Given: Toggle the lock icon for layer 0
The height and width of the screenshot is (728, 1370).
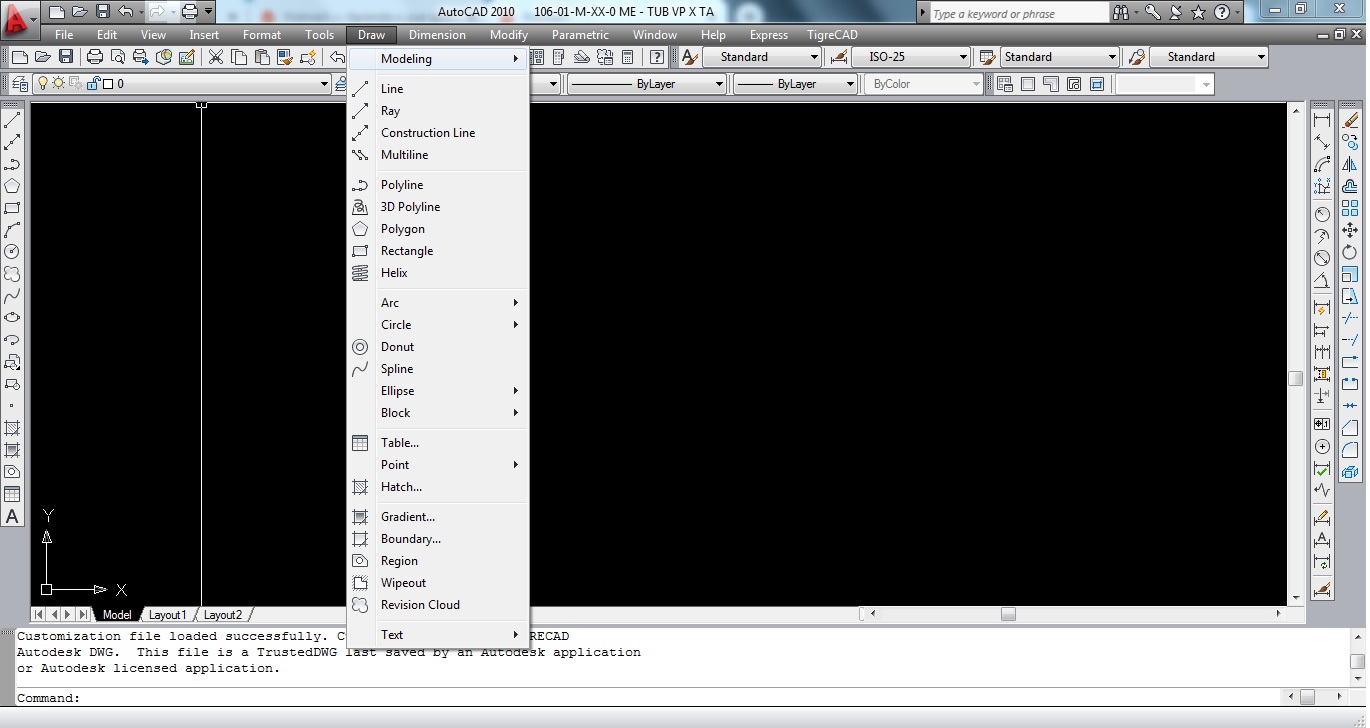Looking at the screenshot, I should pos(94,84).
